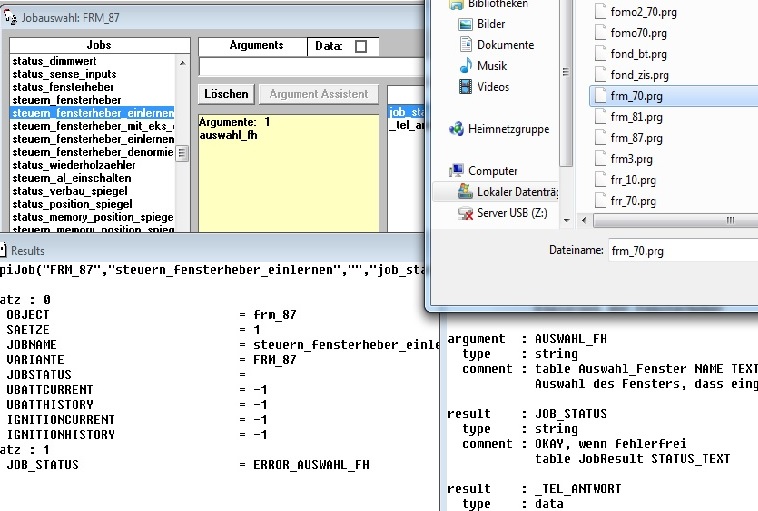
Task: Open Server USE (Z:) drive icon
Action: pyautogui.click(x=466, y=213)
